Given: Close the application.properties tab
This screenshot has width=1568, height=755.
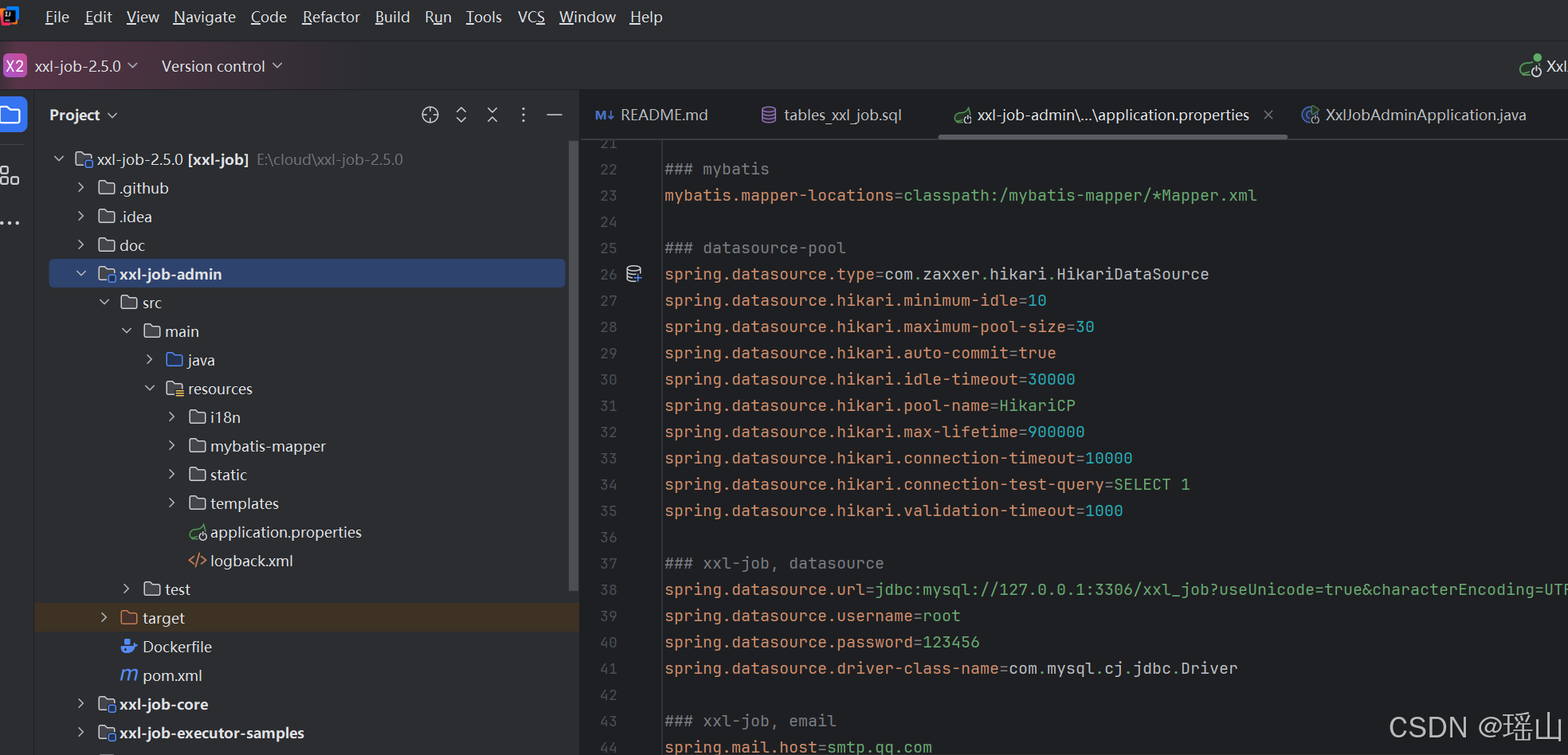Looking at the screenshot, I should pyautogui.click(x=1268, y=115).
